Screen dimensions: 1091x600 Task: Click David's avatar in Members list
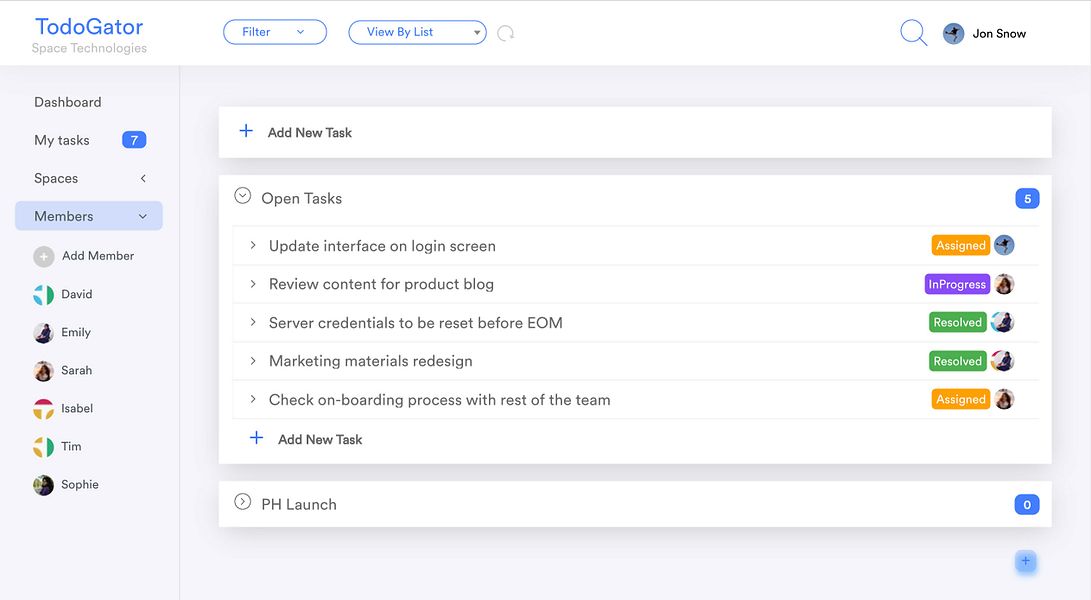pyautogui.click(x=43, y=294)
